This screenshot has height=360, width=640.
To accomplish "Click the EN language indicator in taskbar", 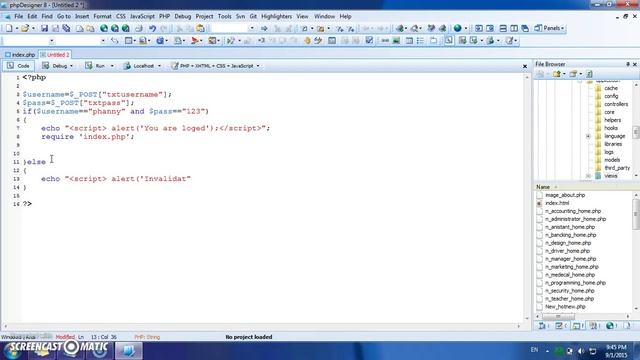I will 534,350.
